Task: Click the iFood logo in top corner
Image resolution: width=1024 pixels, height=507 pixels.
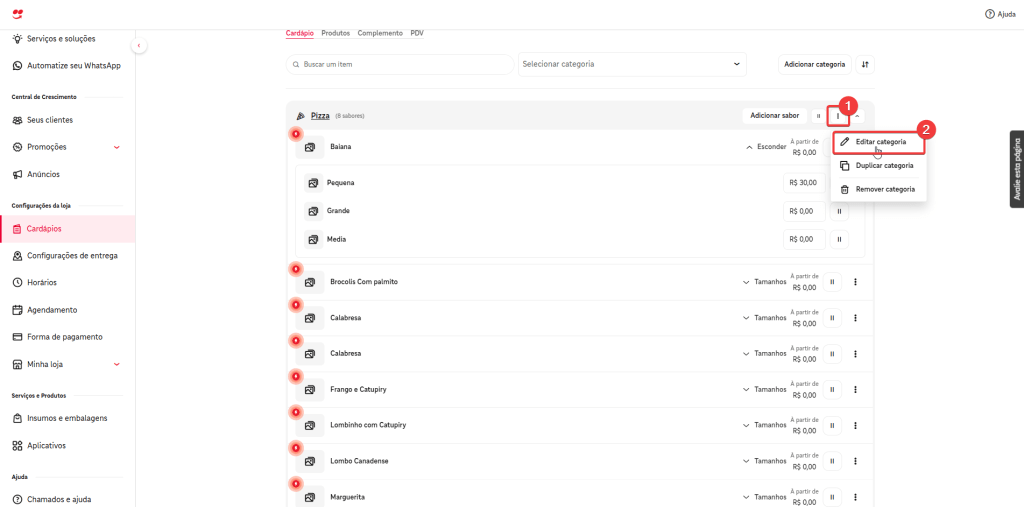Action: tap(18, 14)
